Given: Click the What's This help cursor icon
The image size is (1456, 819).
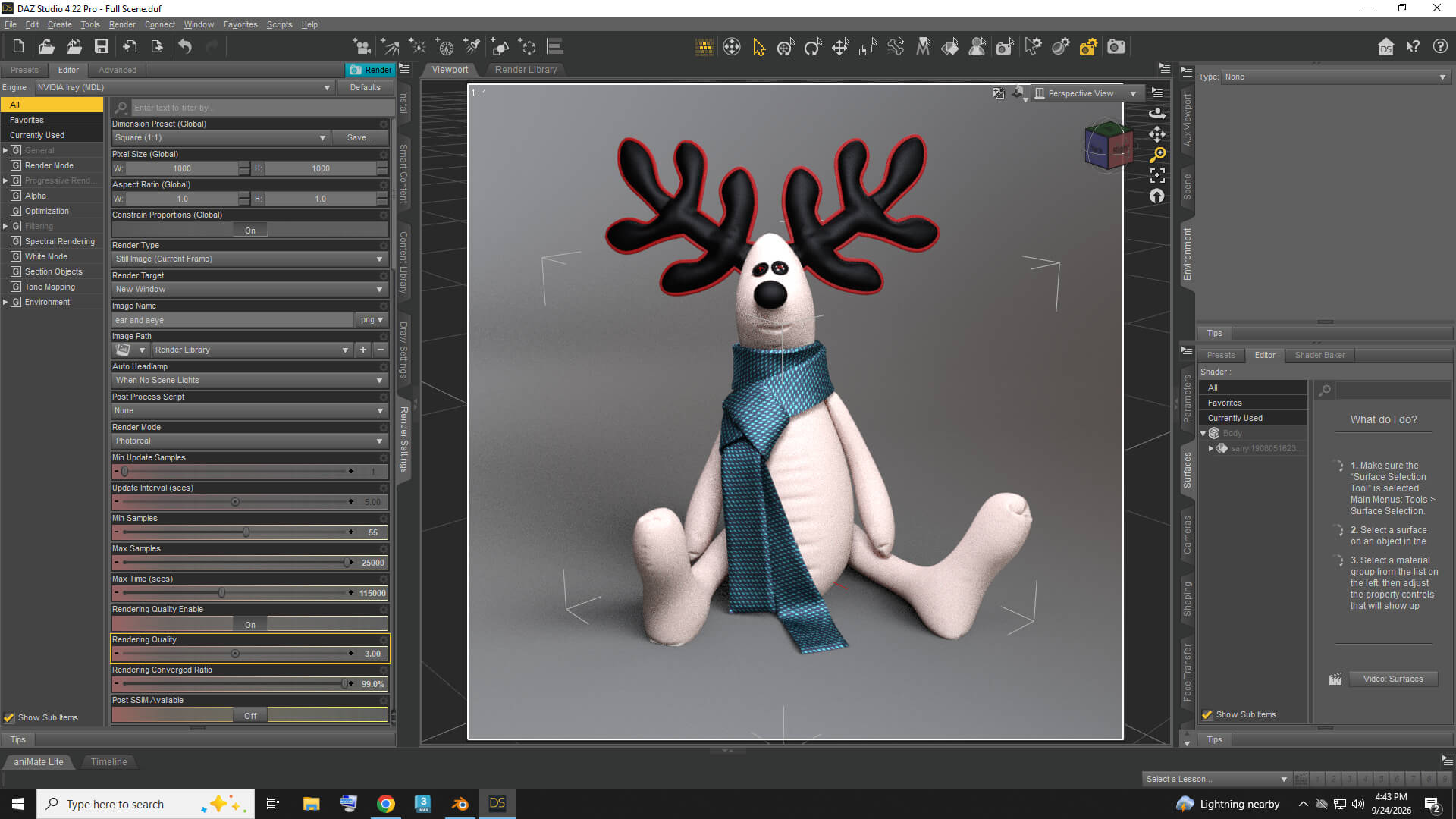Looking at the screenshot, I should [1414, 47].
